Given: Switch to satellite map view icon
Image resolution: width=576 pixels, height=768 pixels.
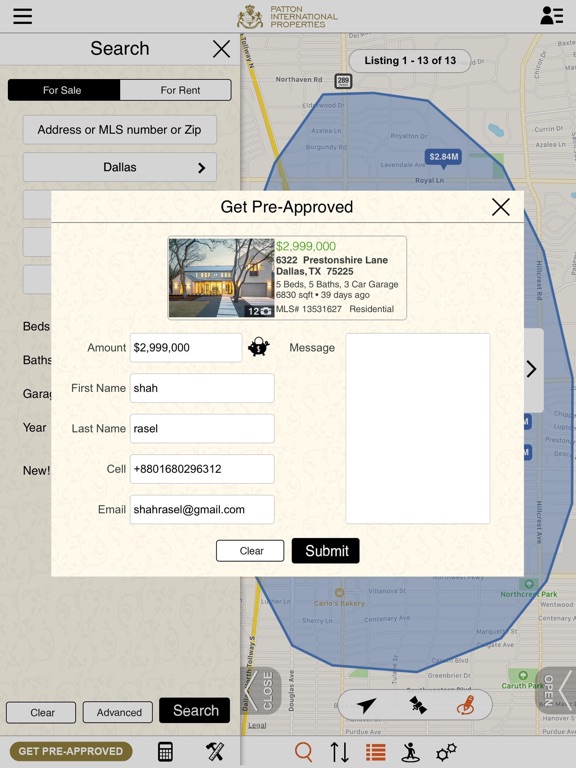Looking at the screenshot, I should coord(418,705).
